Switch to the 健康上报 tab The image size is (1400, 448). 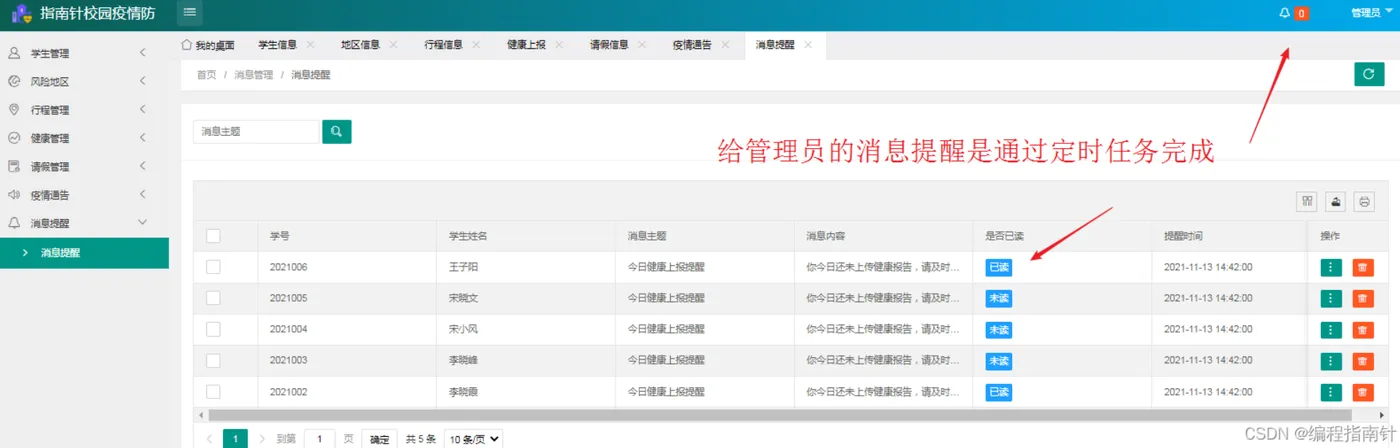[526, 45]
